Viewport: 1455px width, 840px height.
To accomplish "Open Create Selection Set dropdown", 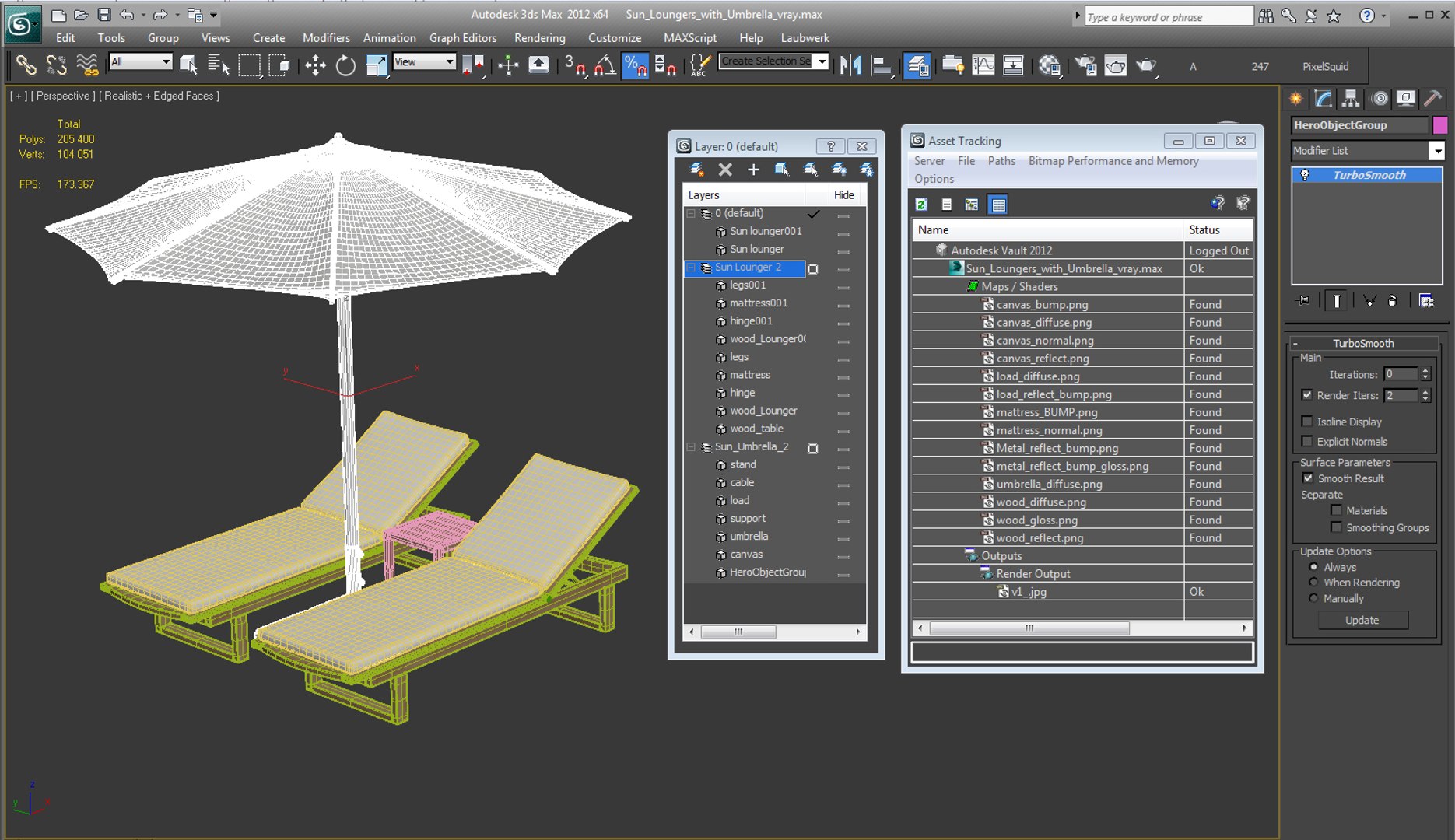I will pos(822,61).
